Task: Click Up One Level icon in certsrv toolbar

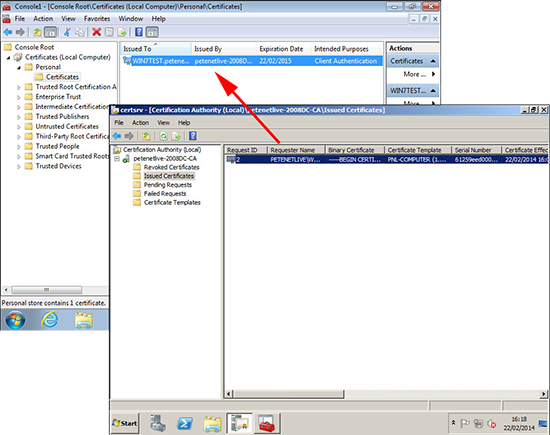Action: pos(146,136)
